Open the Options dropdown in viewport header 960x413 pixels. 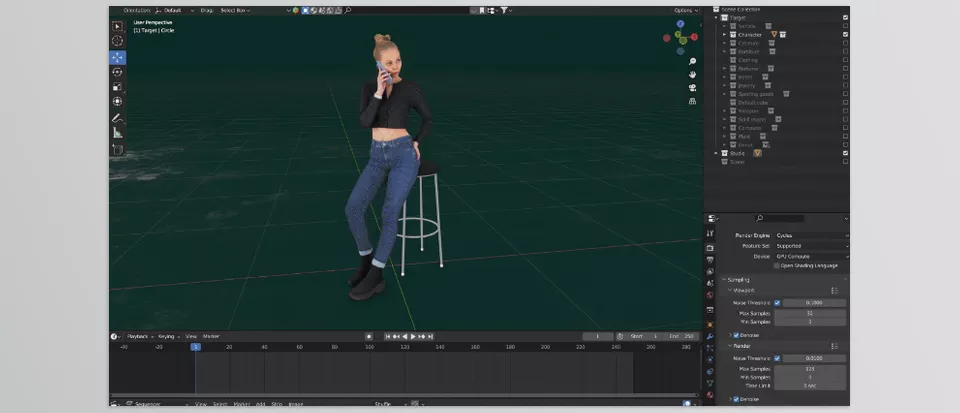[686, 10]
